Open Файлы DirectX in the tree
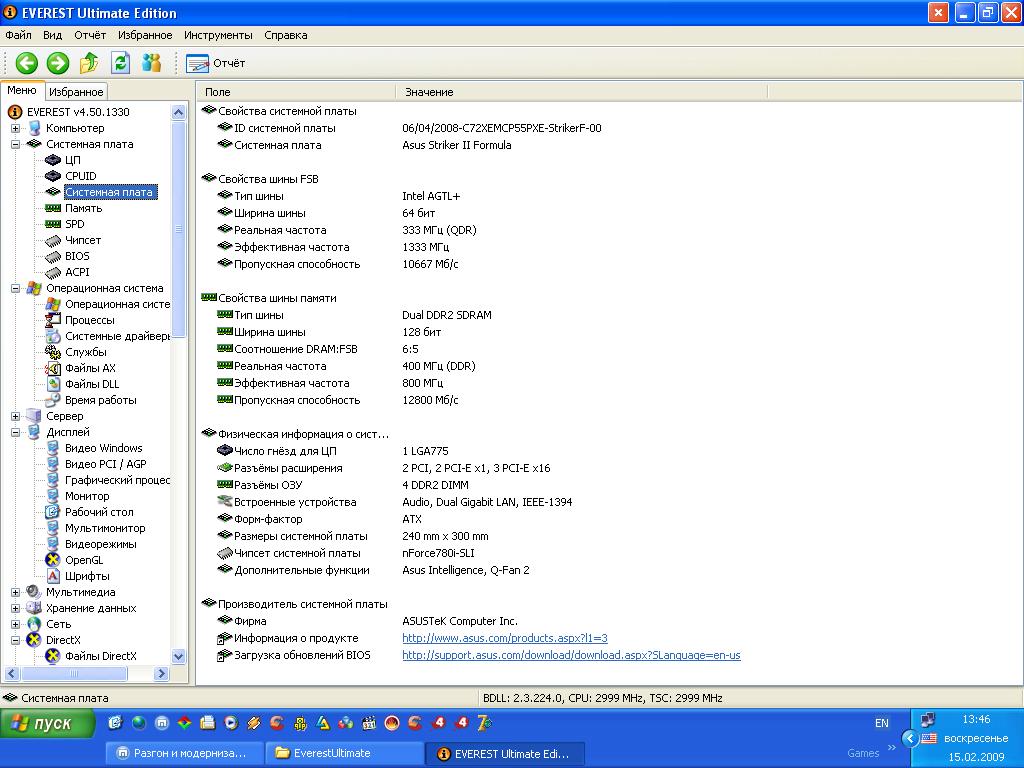 tap(100, 656)
